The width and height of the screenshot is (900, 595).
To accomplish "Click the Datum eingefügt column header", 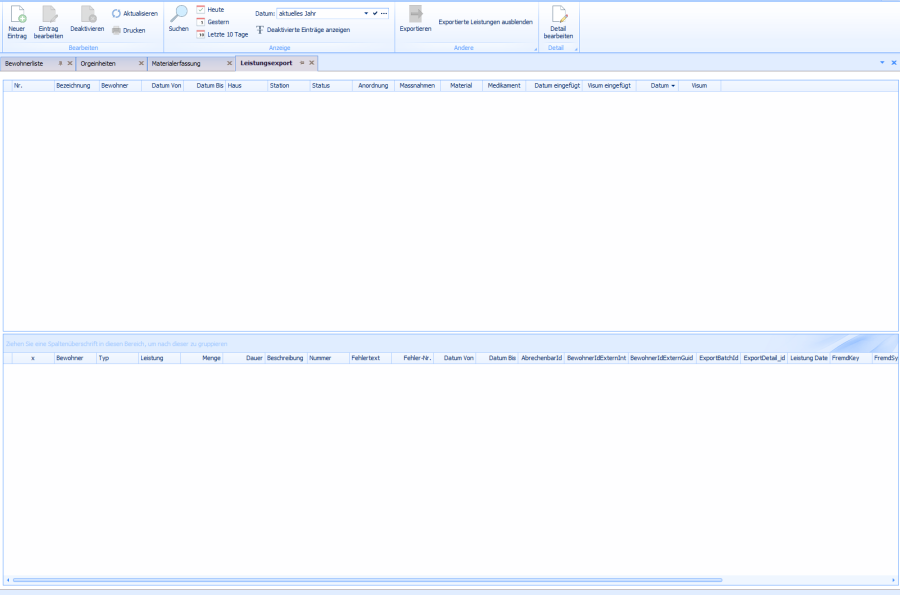I will 554,85.
